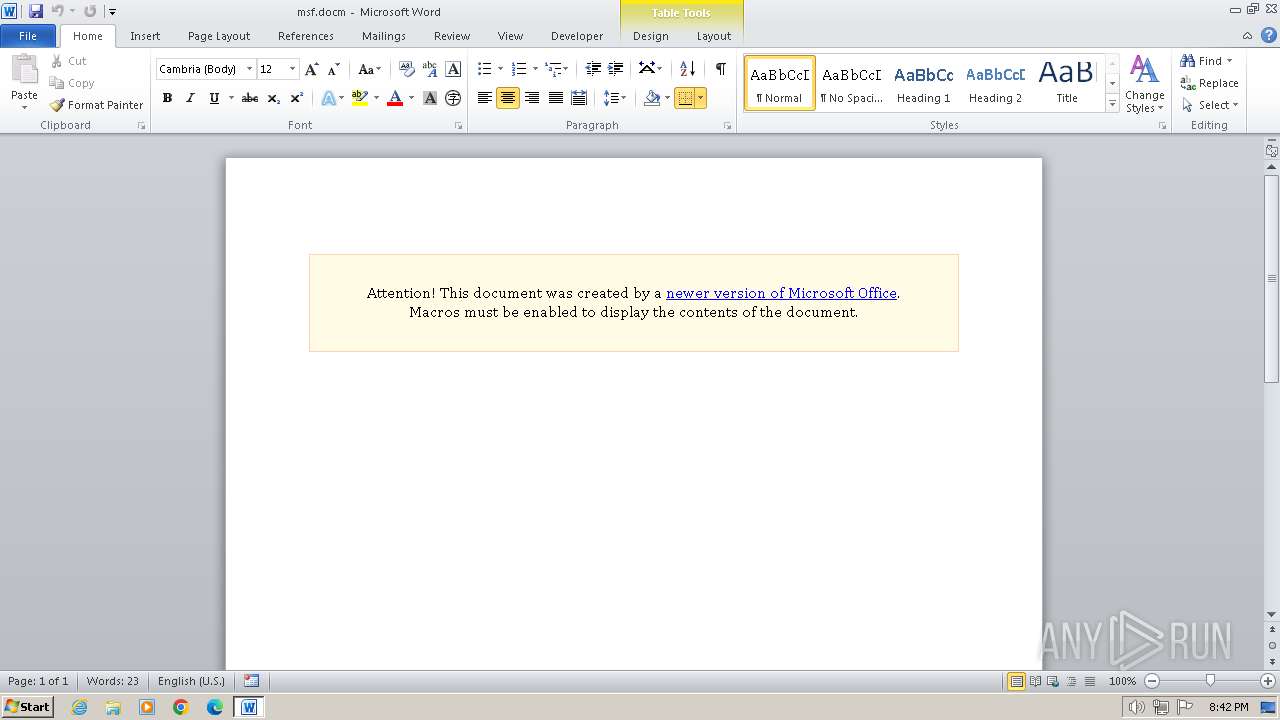Click the macro recording status bar icon

(x=251, y=681)
